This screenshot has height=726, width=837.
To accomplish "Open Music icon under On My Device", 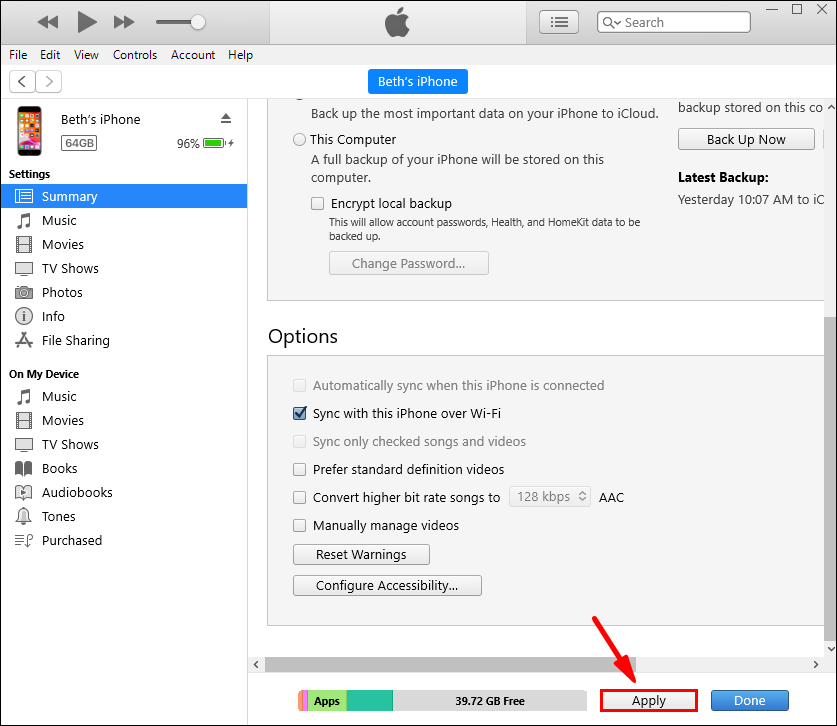I will click(x=23, y=397).
